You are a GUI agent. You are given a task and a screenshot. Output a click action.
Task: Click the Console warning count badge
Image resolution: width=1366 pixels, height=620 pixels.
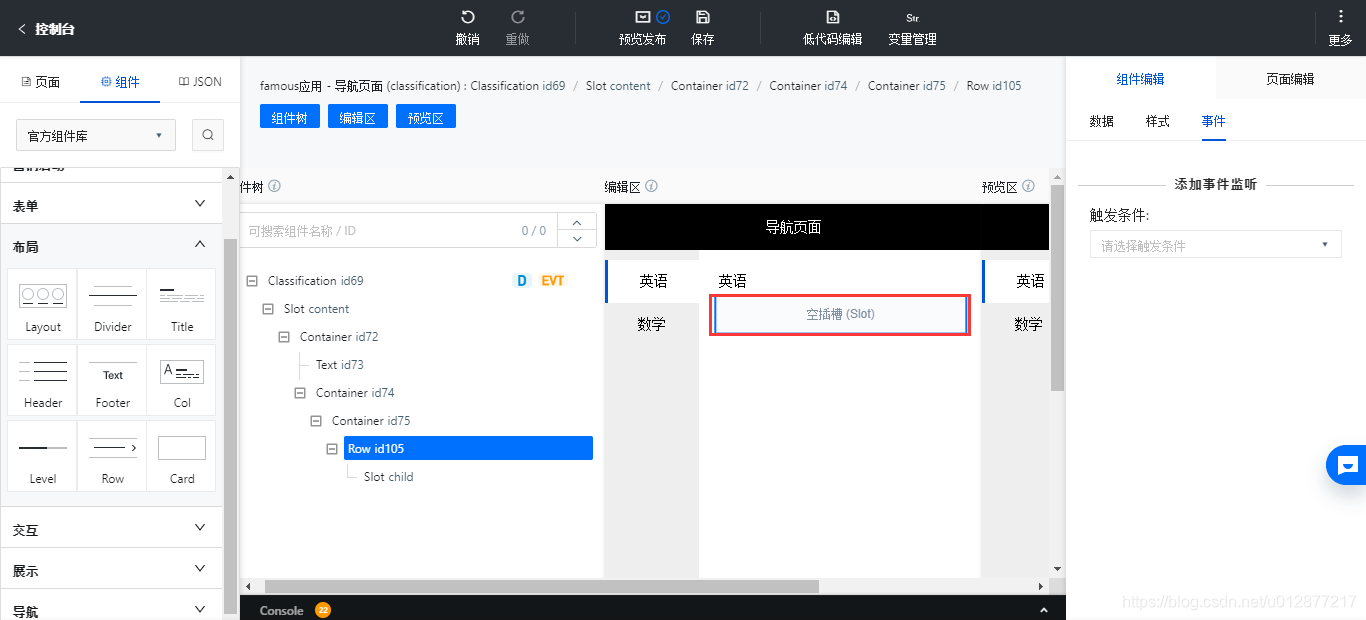(323, 610)
